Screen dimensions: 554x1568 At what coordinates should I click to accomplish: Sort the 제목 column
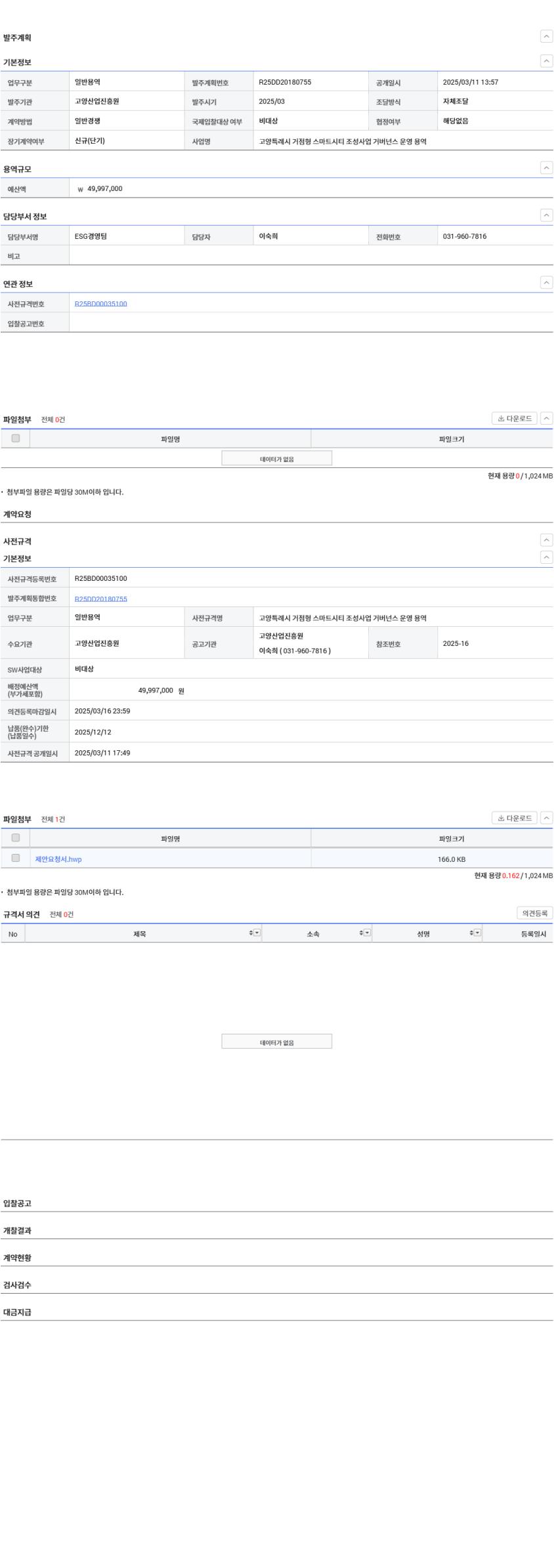point(251,933)
